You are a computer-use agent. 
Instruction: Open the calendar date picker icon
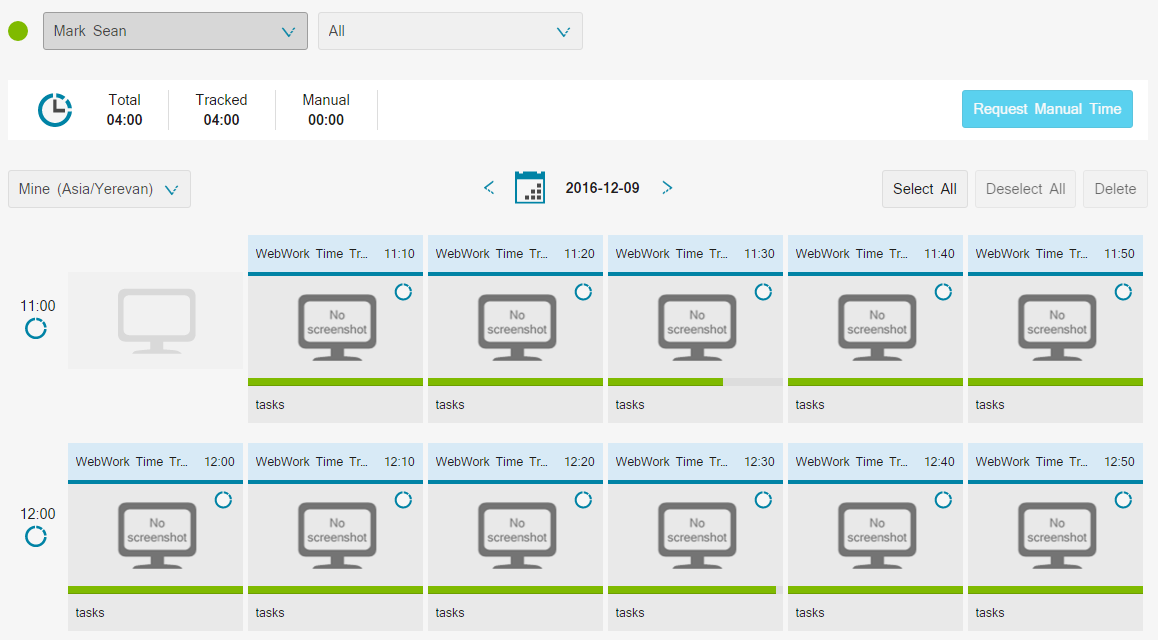click(x=530, y=187)
